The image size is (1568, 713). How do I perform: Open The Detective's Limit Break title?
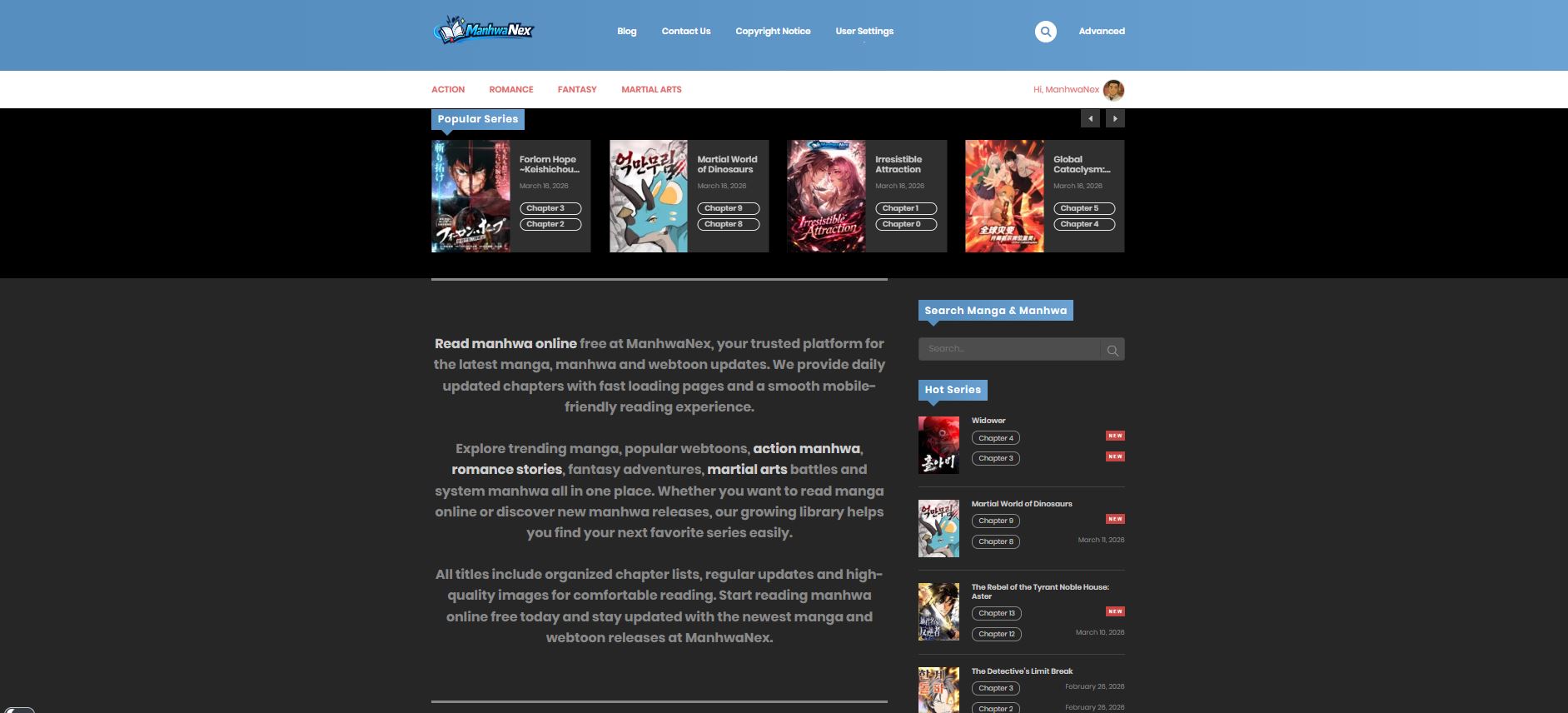click(x=1022, y=671)
